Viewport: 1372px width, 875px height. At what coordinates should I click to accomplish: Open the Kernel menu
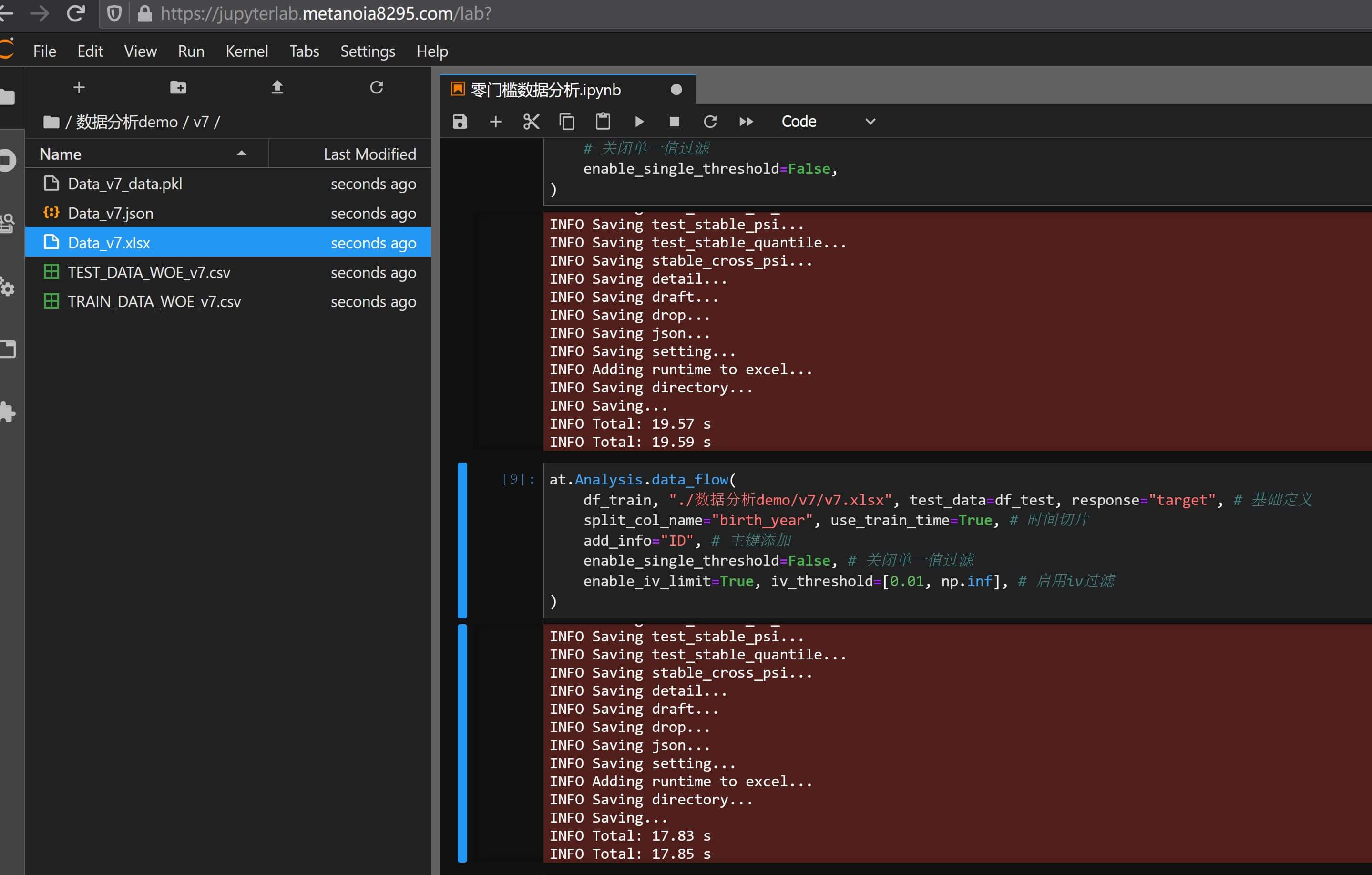[246, 51]
